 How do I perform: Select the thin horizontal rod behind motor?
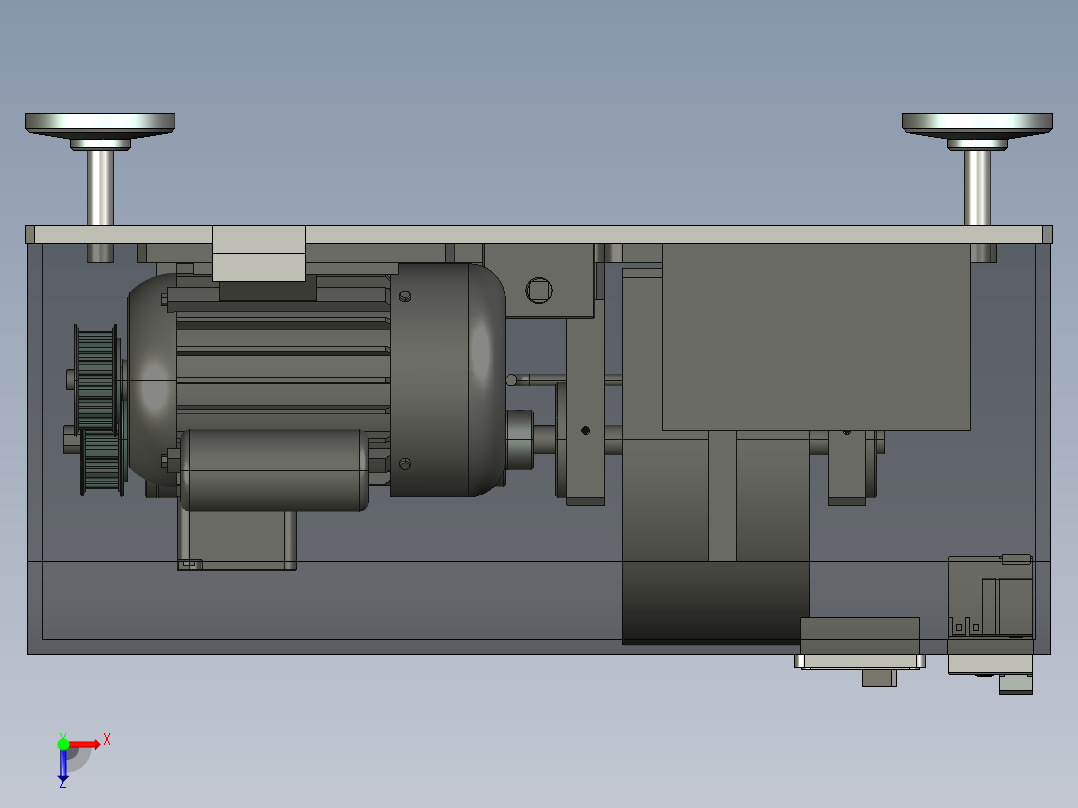pos(564,380)
